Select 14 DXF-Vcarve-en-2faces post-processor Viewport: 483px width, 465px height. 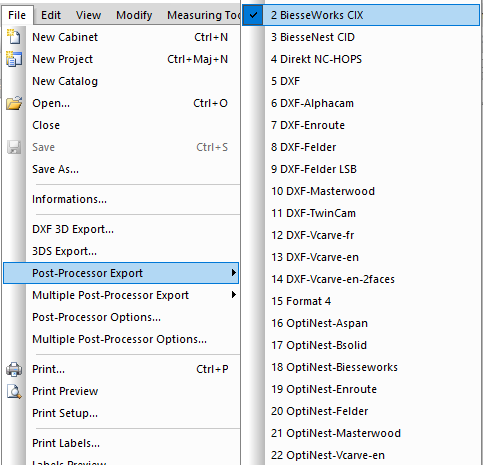pos(361,279)
